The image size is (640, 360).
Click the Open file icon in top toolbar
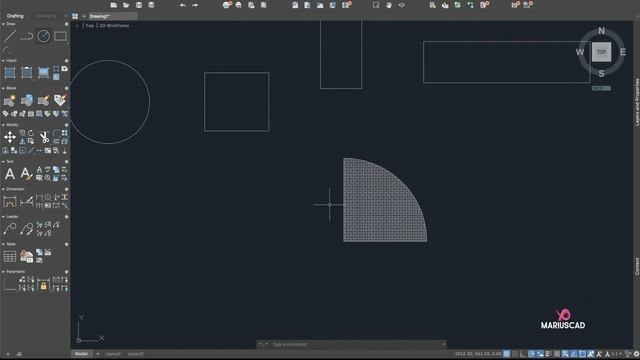click(x=126, y=5)
